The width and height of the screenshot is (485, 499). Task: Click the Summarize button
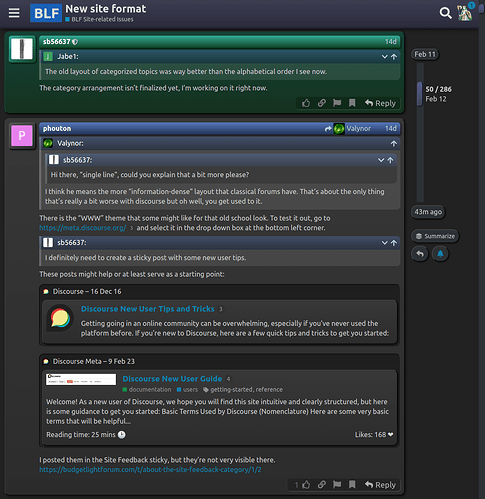tap(435, 236)
